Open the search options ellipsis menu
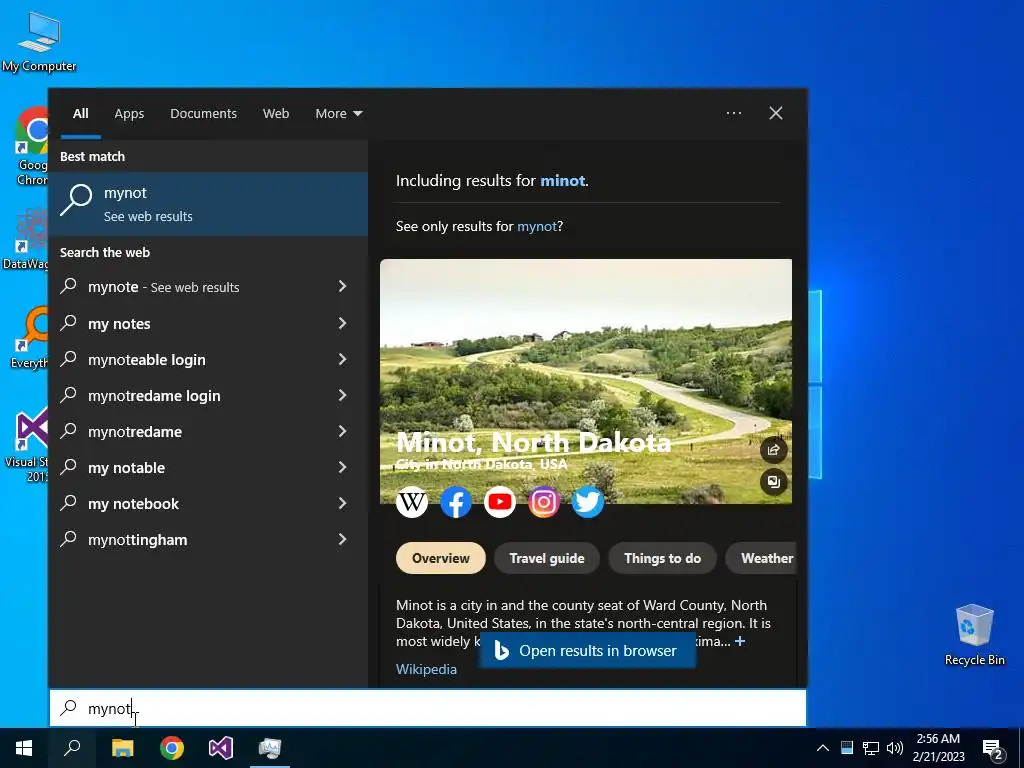The width and height of the screenshot is (1024, 768). [x=734, y=113]
